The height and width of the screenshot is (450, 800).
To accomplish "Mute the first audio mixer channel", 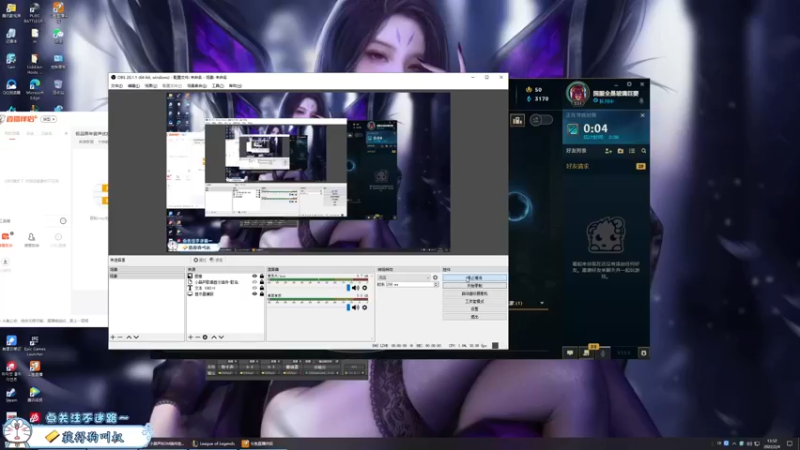I will (356, 288).
